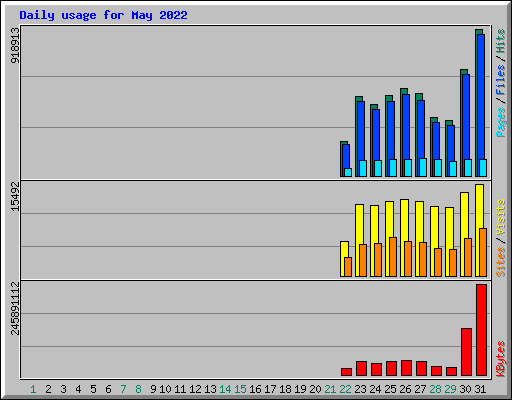Click day 29 on the x-axis

pos(450,389)
